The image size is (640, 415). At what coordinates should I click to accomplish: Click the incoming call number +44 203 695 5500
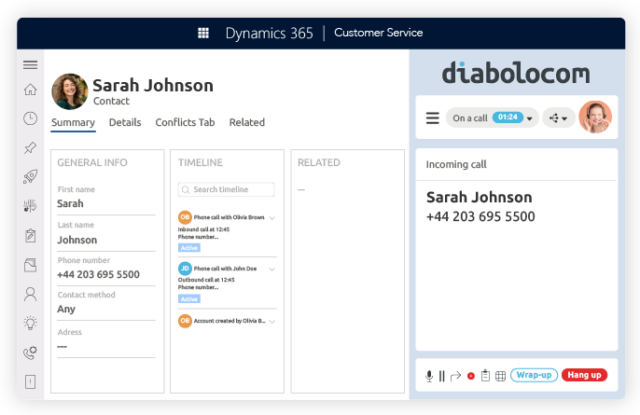(481, 217)
